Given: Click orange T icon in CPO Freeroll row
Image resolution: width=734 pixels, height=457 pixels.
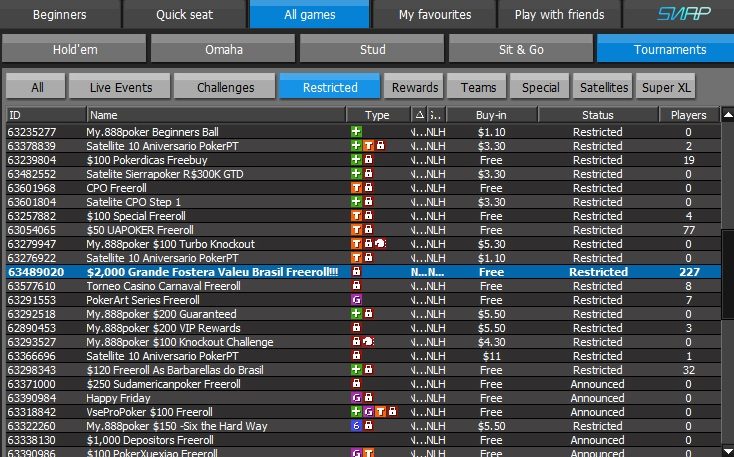Looking at the screenshot, I should [356, 188].
